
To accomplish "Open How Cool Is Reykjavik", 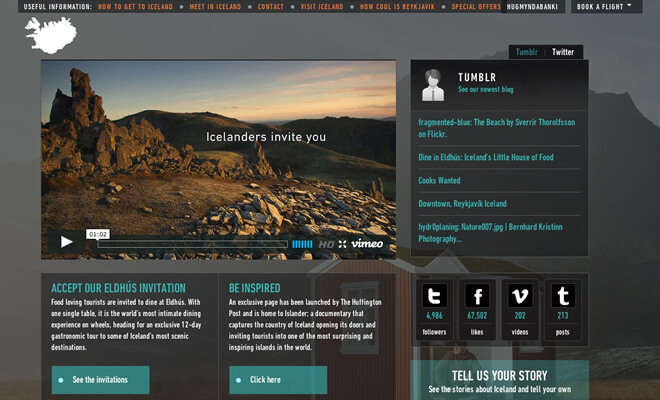I will click(397, 7).
